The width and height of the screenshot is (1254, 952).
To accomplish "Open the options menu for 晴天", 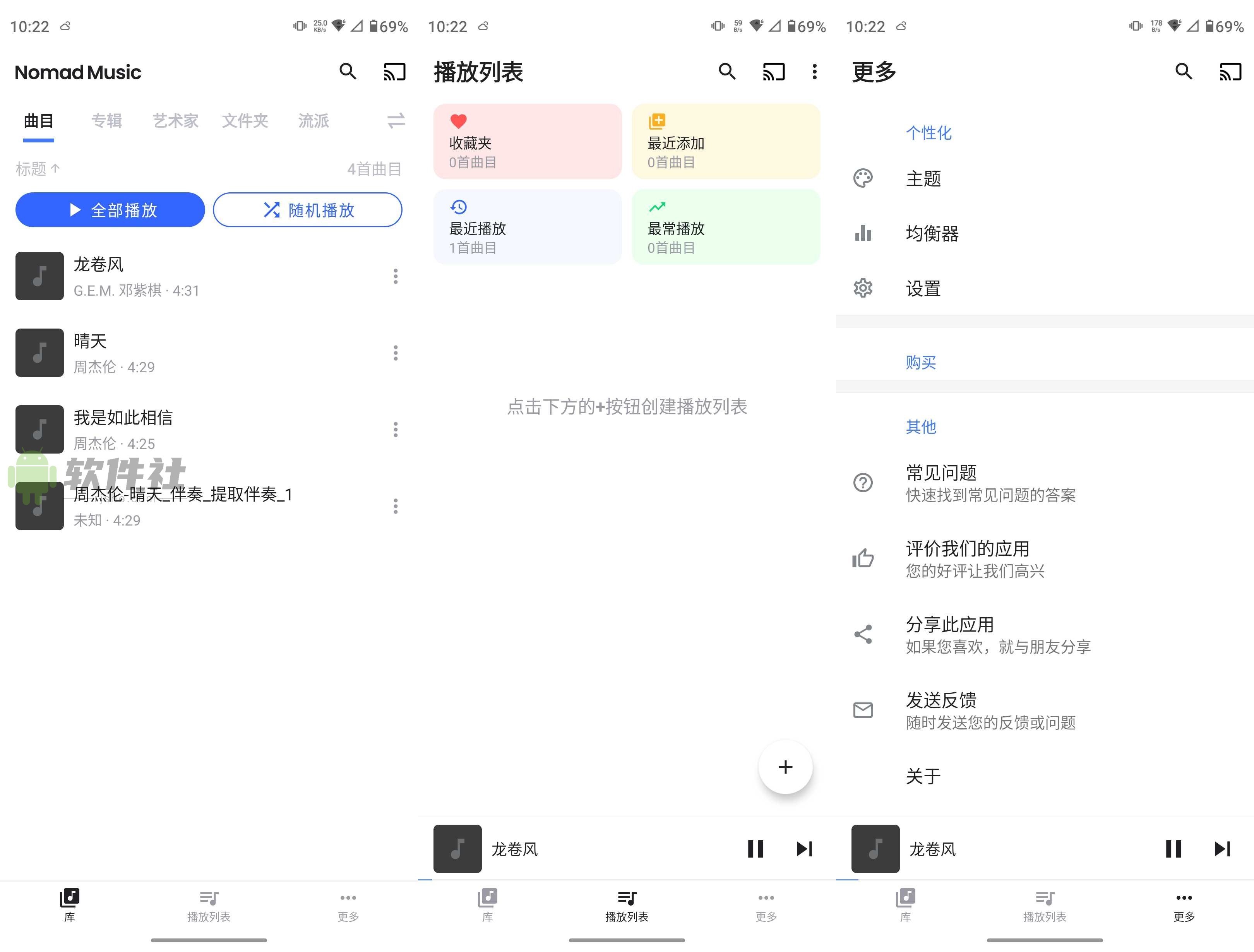I will coord(396,353).
